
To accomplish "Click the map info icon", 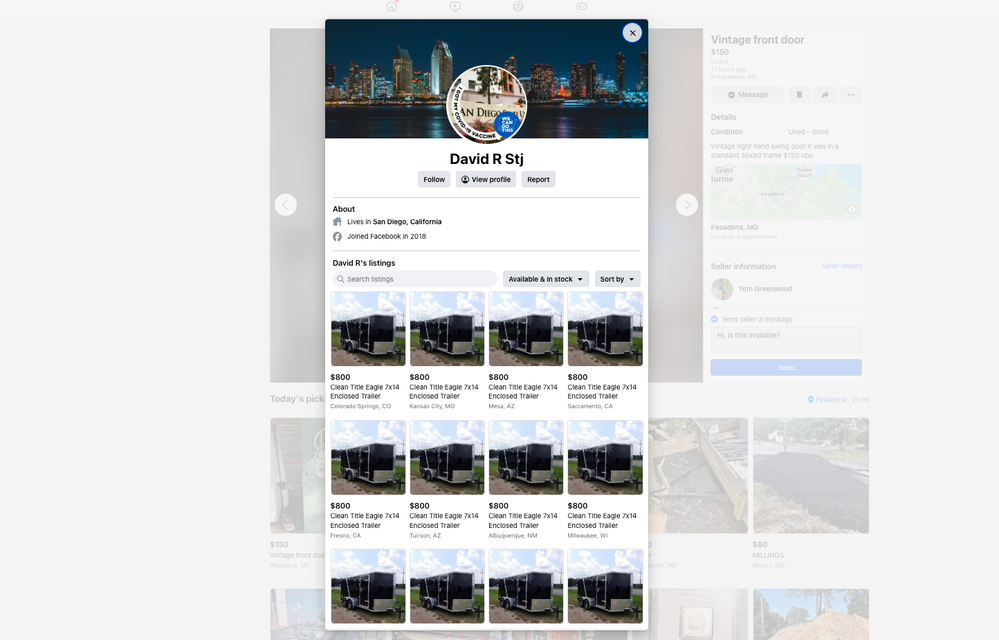I will click(x=852, y=210).
